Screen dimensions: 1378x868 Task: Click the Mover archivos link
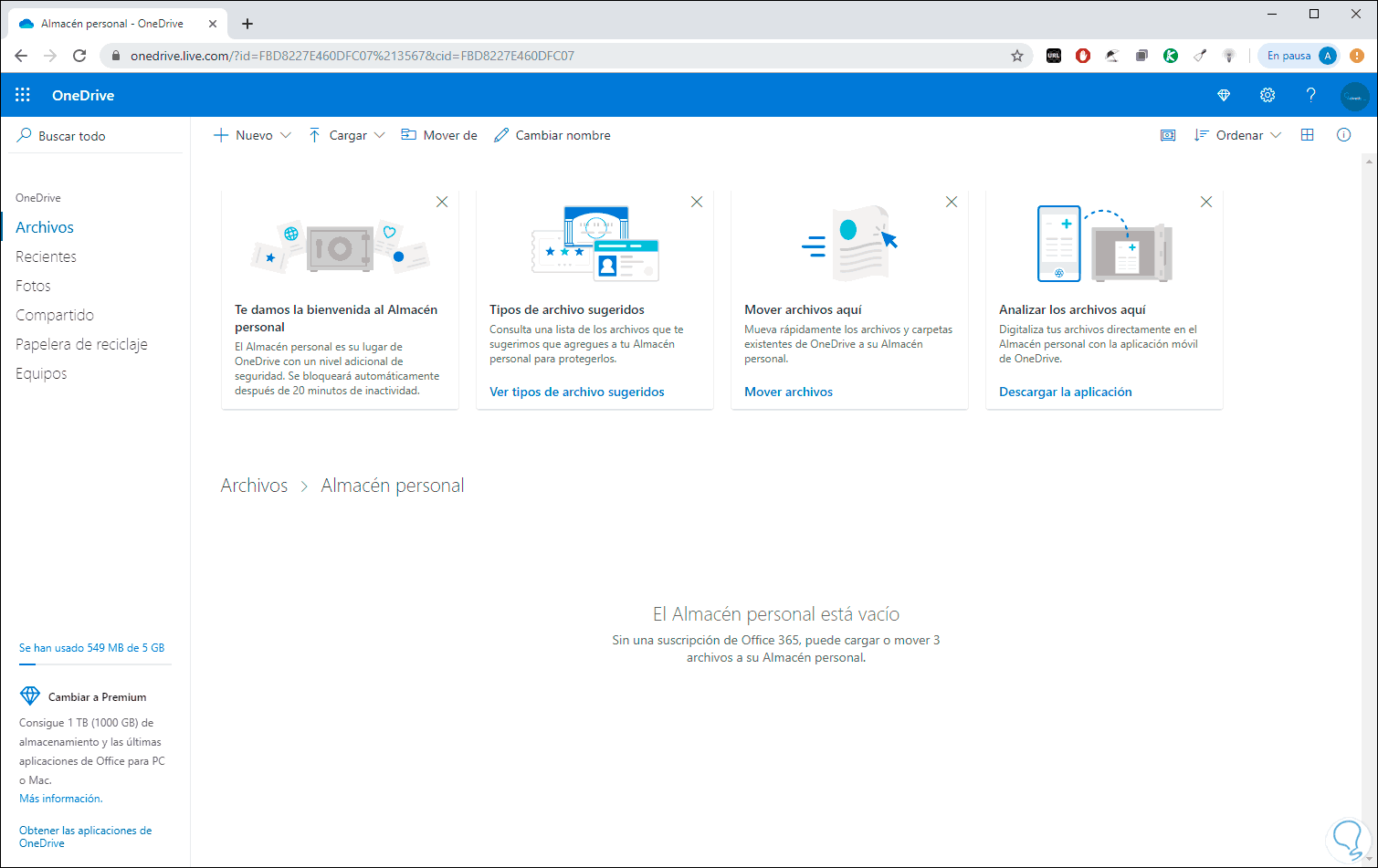[789, 392]
